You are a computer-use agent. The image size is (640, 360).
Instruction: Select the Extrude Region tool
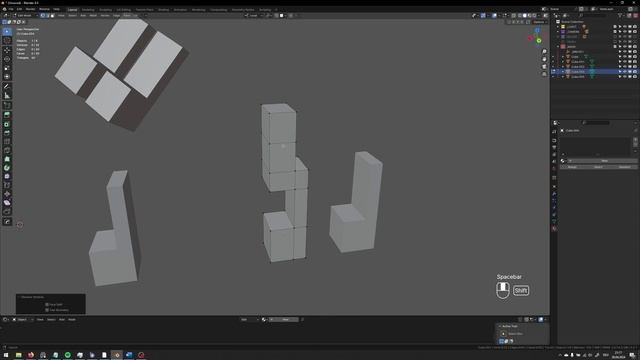coord(7,115)
